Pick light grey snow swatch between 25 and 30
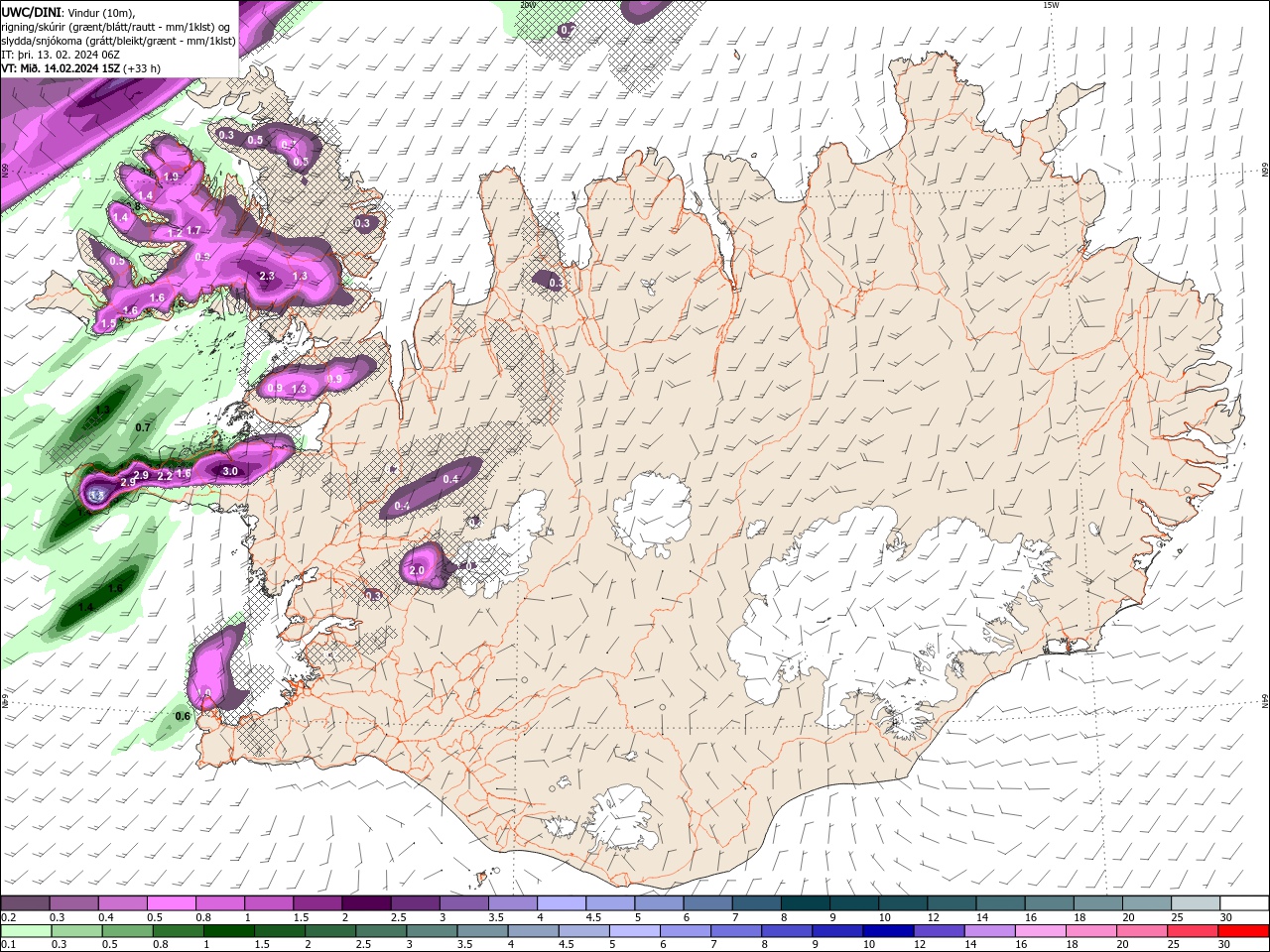Viewport: 1270px width, 952px height. pos(1195,902)
